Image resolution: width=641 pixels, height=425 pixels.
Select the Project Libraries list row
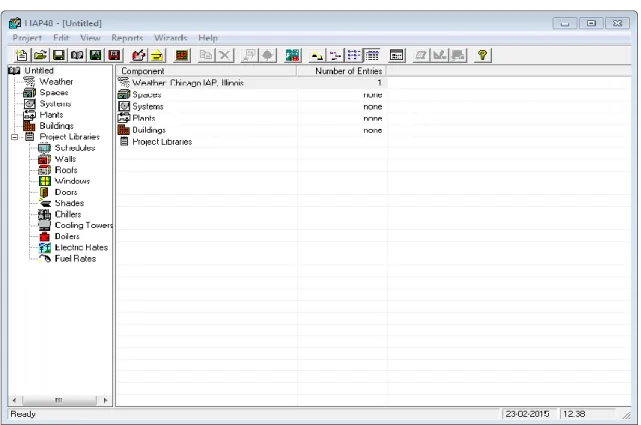coord(251,142)
